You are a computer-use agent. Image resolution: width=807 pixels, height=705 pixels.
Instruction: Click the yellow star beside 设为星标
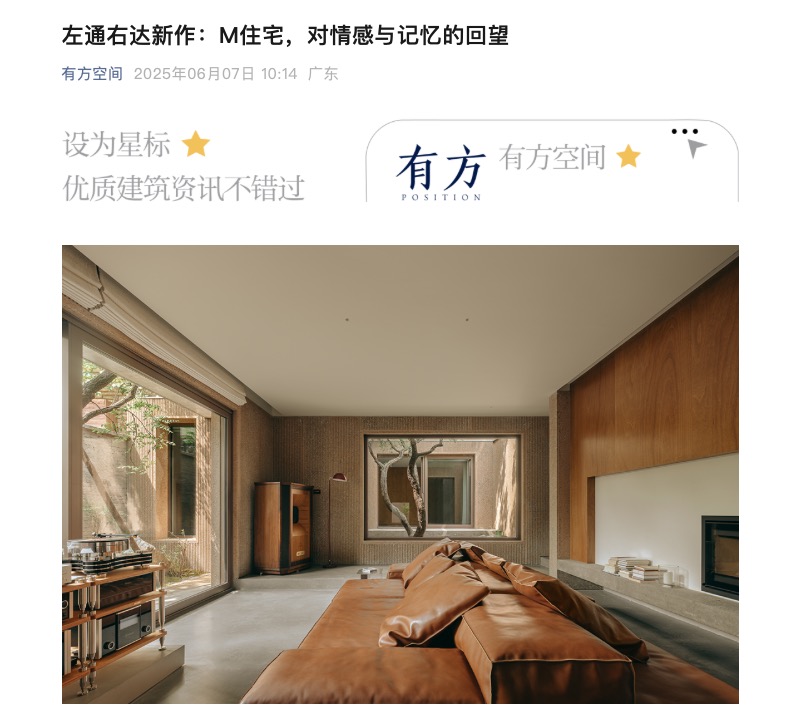196,144
